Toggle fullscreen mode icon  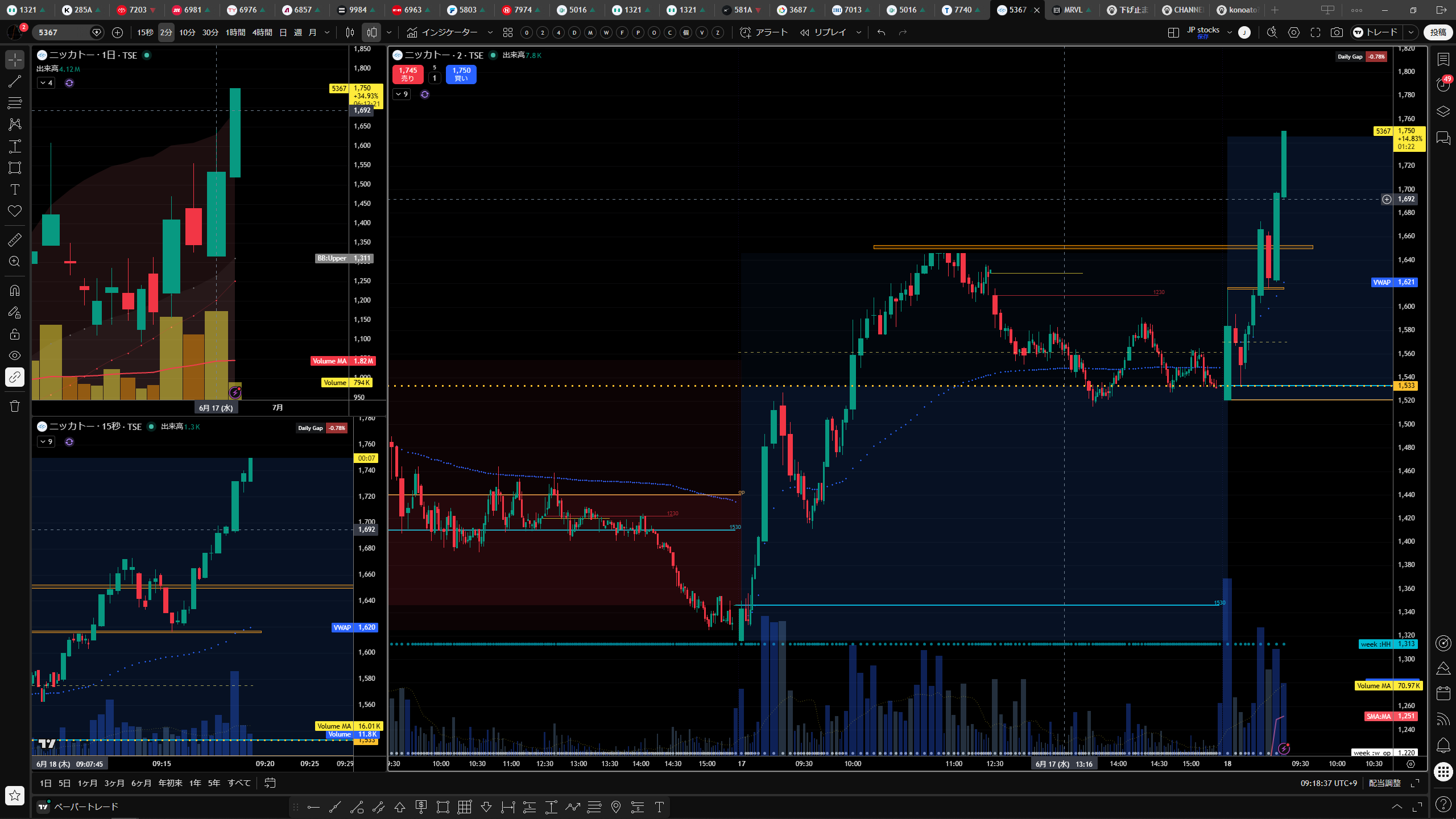tap(1316, 32)
